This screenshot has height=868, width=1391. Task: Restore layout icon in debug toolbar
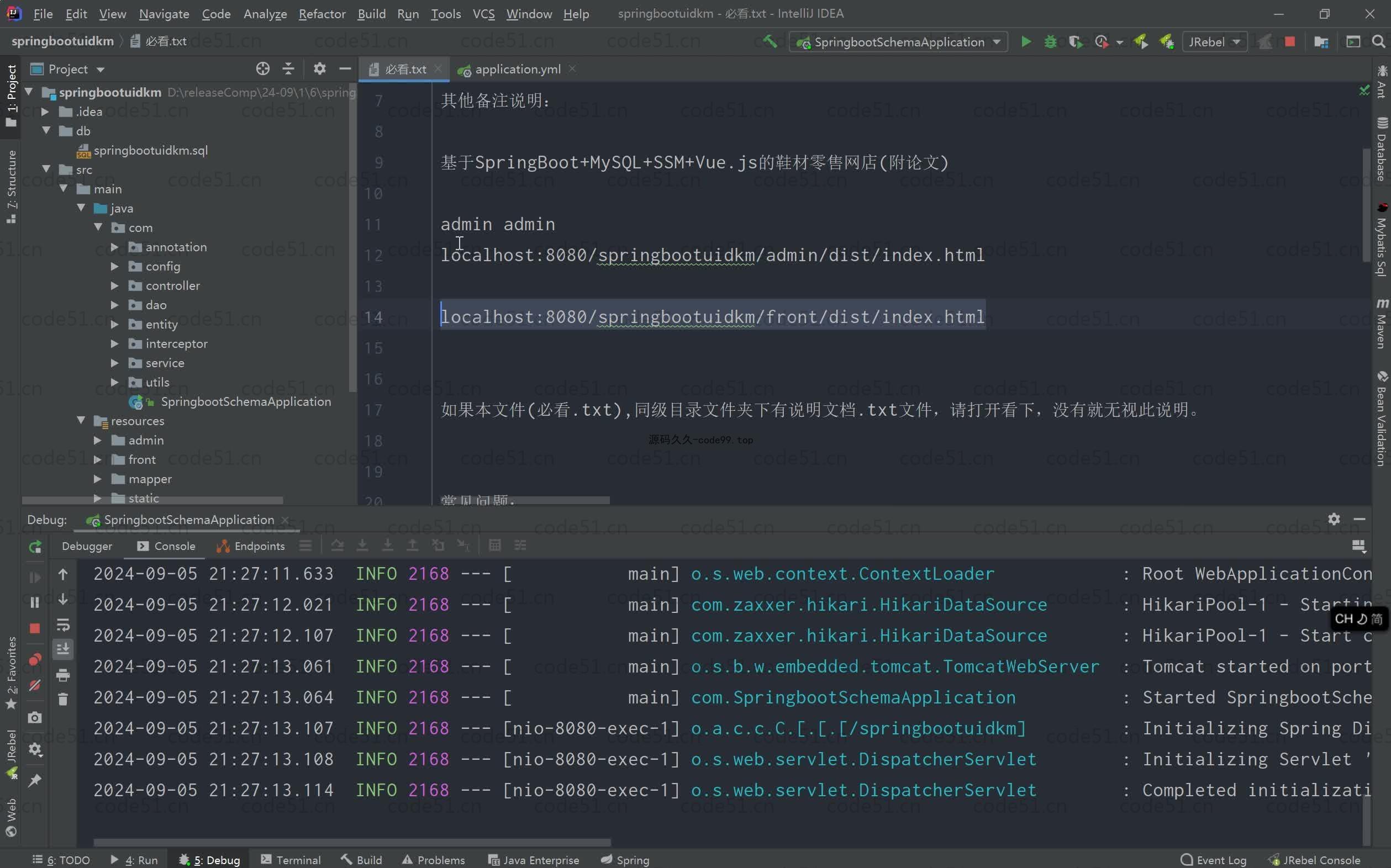click(1358, 546)
